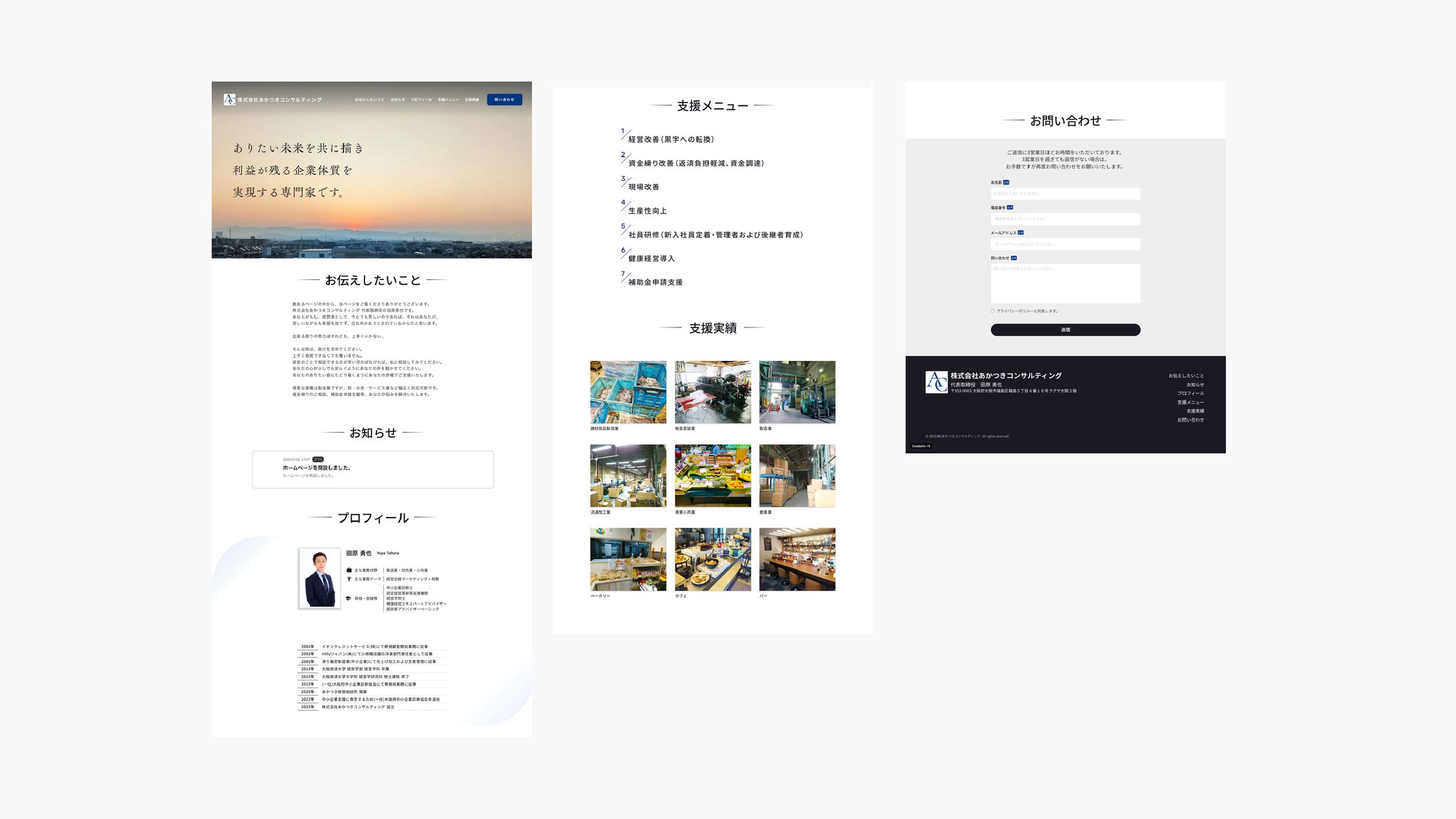This screenshot has height=819, width=1456.
Task: Open the 倉庫業 photo thumbnail
Action: coord(797,476)
